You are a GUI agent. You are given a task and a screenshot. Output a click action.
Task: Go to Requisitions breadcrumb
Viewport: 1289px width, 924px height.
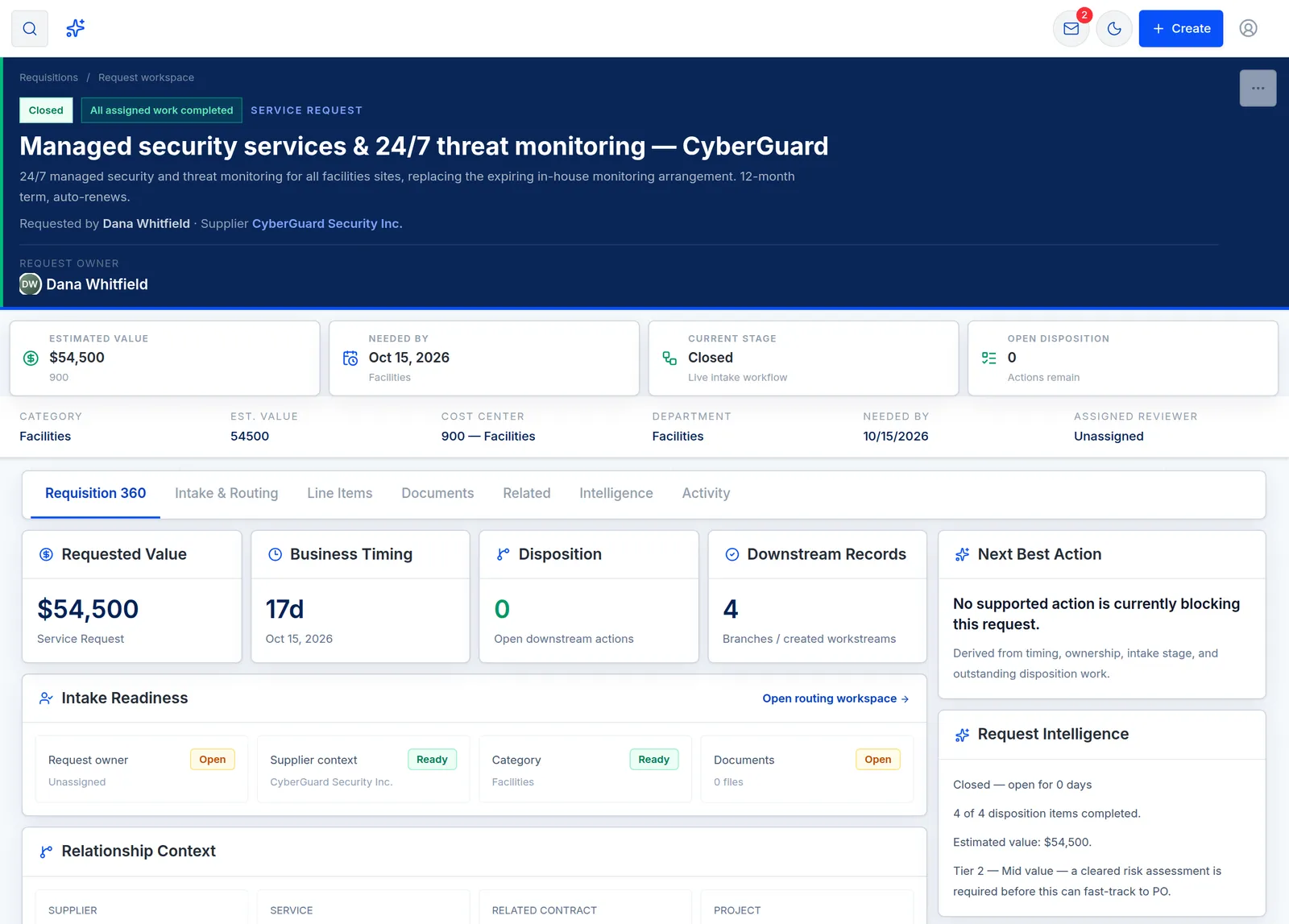[49, 77]
